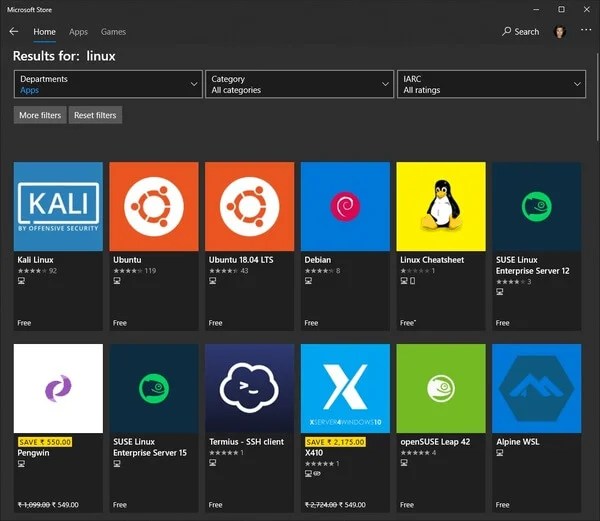The image size is (600, 521).
Task: Click mobile device icon under Linux Cheatsheet
Action: tap(412, 281)
